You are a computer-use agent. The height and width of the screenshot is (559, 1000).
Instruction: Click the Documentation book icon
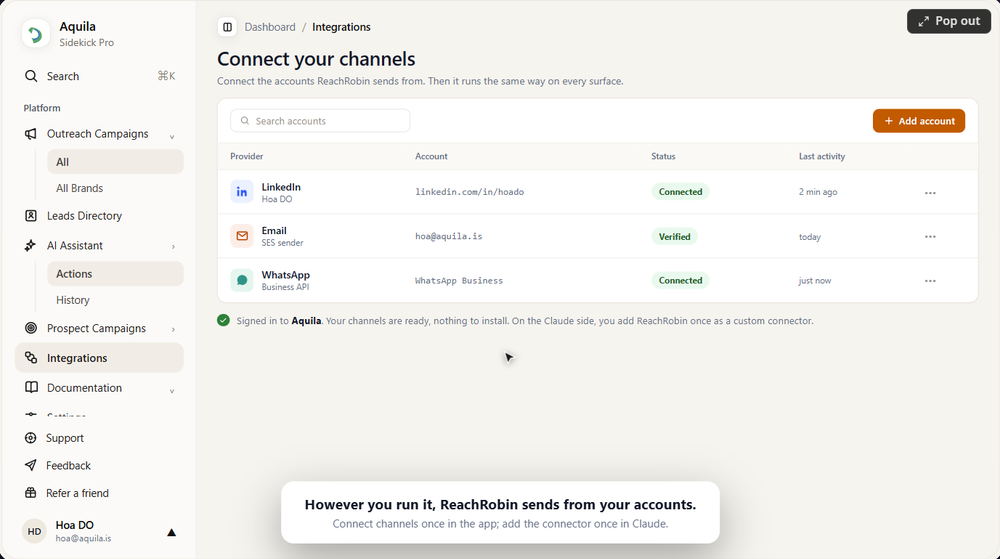click(x=31, y=387)
